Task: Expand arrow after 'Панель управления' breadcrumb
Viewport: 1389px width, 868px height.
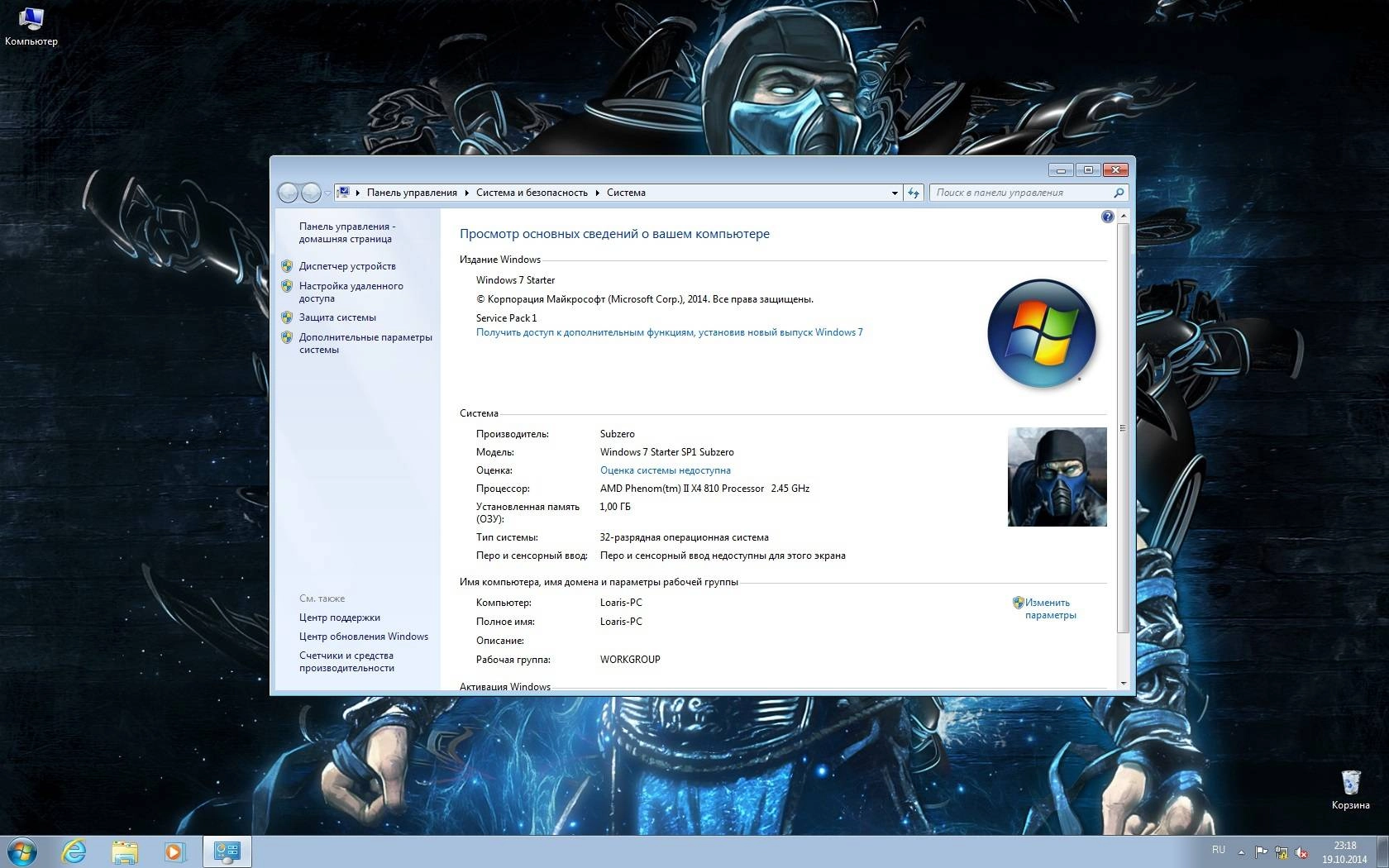Action: pyautogui.click(x=466, y=193)
